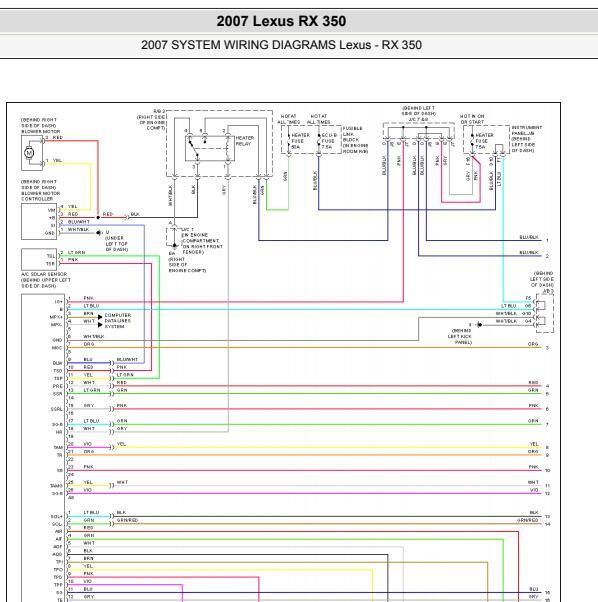
Task: Click the "YEL" label beside line number 8
Action: (534, 444)
